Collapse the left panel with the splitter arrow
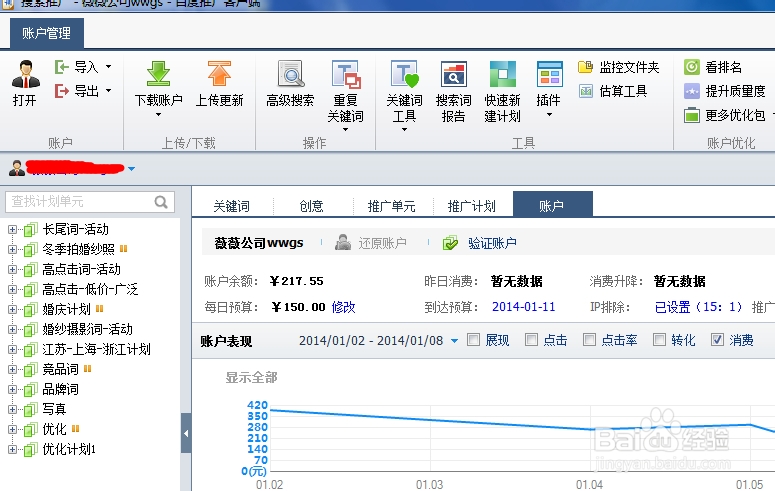This screenshot has height=491, width=775. 186,433
